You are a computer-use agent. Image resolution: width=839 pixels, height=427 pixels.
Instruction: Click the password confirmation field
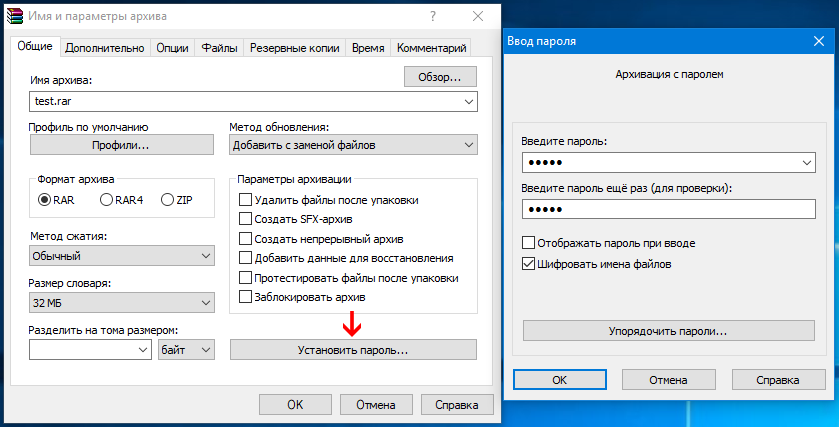click(x=669, y=209)
